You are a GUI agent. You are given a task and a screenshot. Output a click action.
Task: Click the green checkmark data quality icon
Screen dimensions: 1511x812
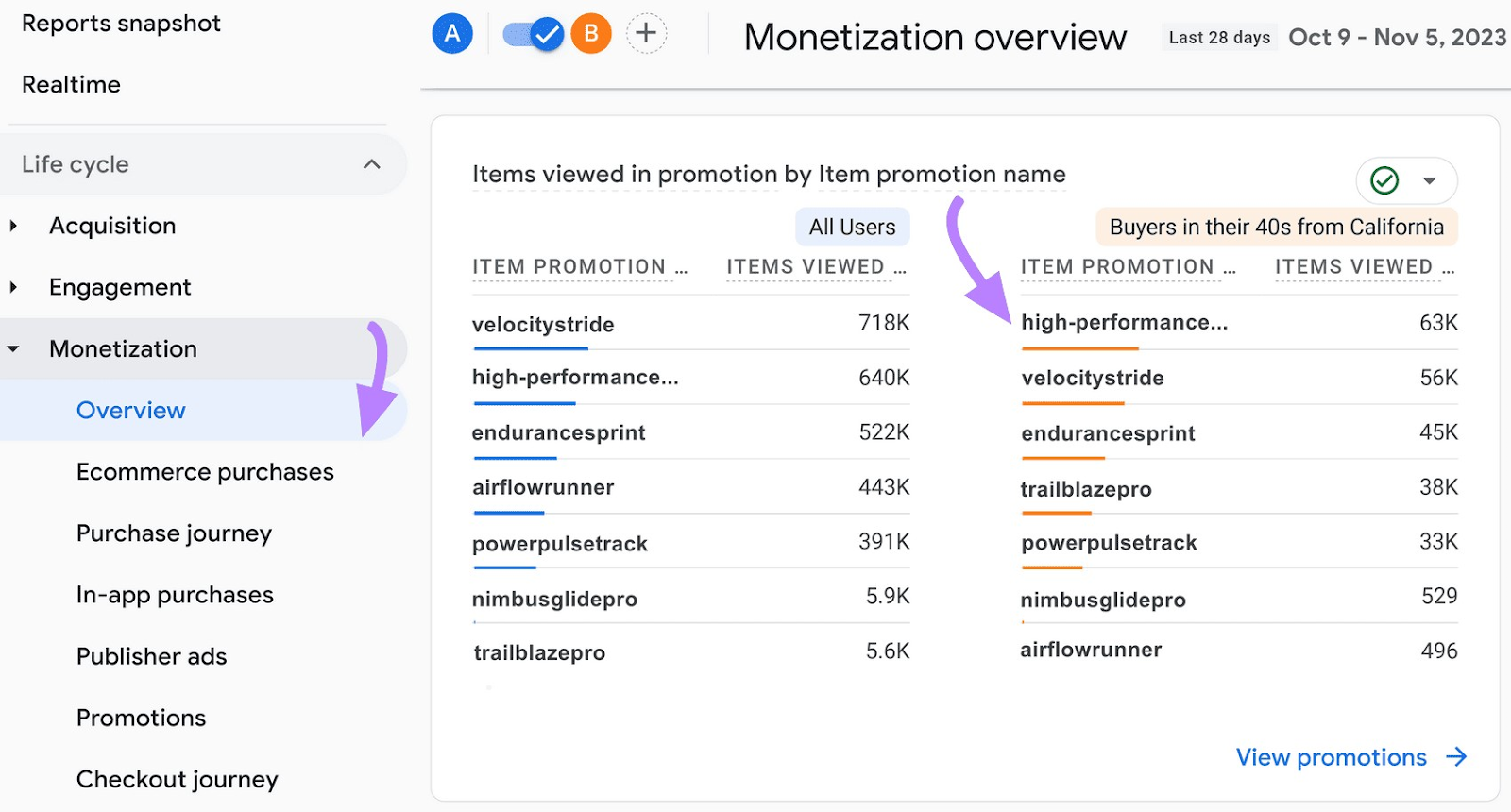coord(1383,180)
